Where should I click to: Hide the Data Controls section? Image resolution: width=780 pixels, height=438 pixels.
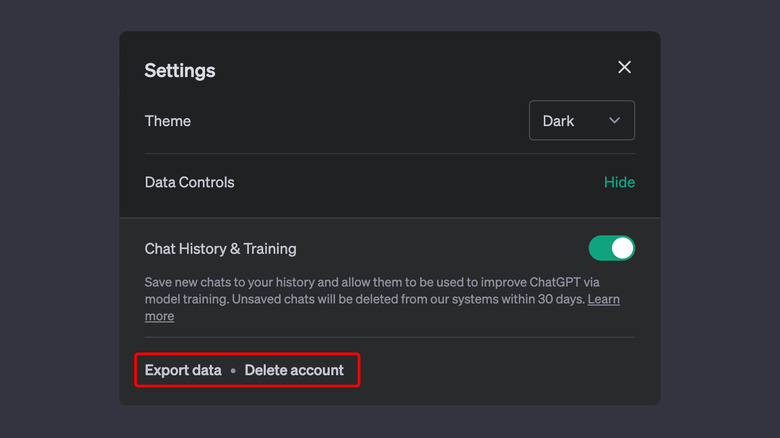[619, 182]
